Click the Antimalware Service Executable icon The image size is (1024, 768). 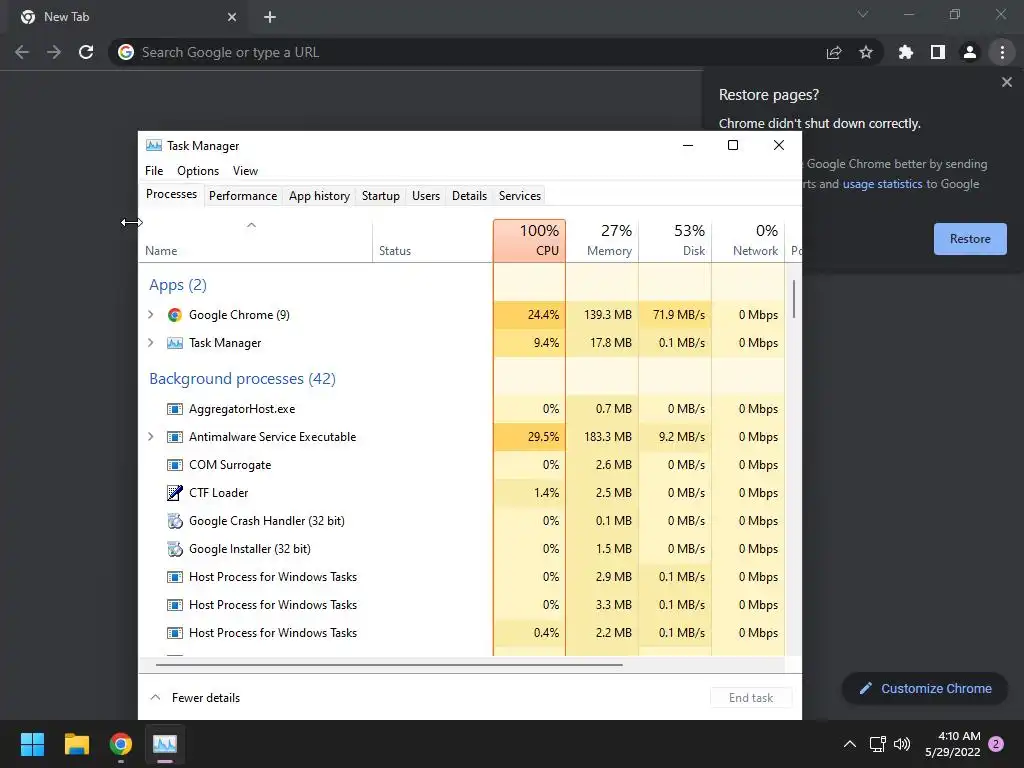click(174, 437)
